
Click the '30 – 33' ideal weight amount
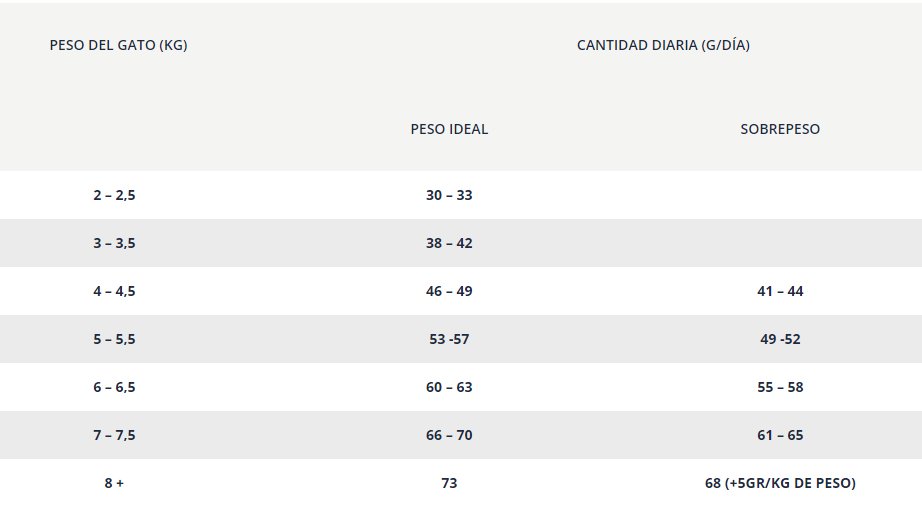click(x=449, y=195)
